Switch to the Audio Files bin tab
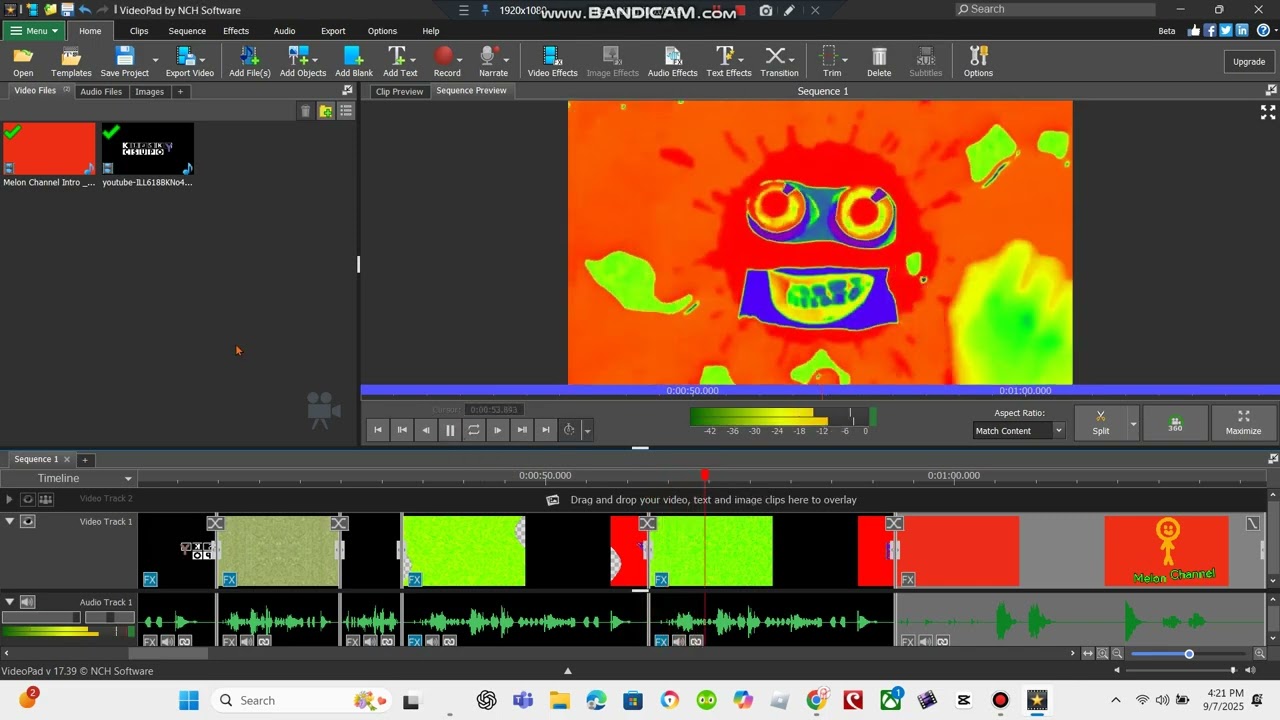The height and width of the screenshot is (720, 1280). pos(101,91)
